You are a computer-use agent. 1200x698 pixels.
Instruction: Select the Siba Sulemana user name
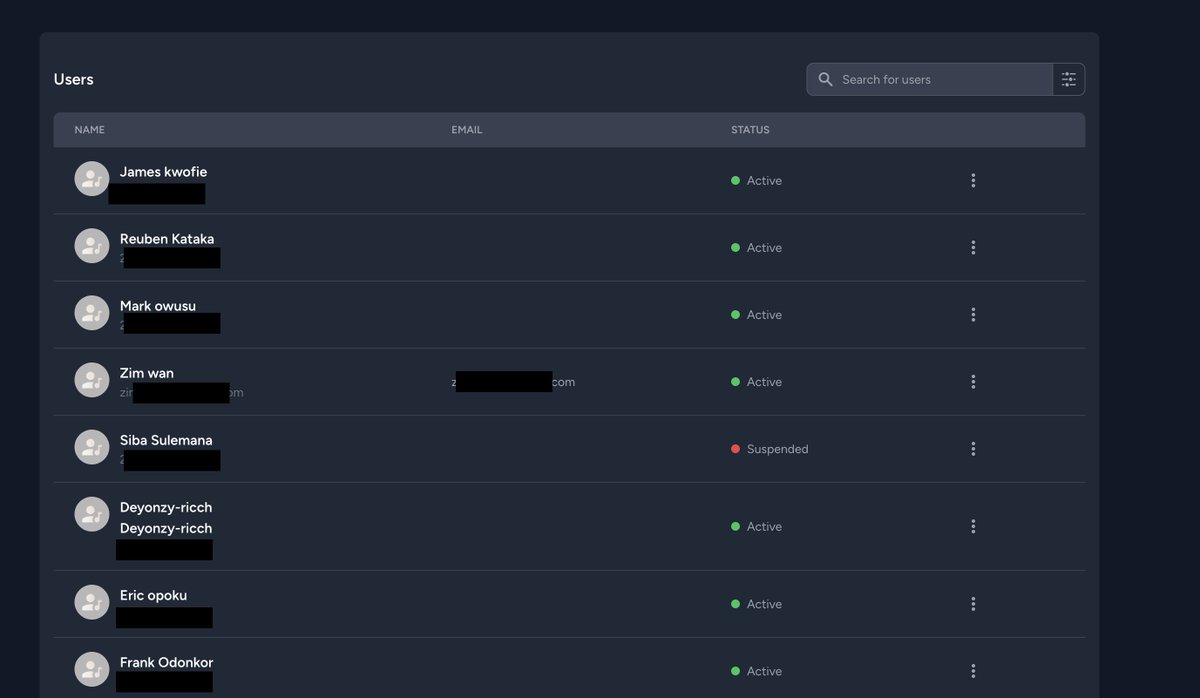click(x=165, y=439)
